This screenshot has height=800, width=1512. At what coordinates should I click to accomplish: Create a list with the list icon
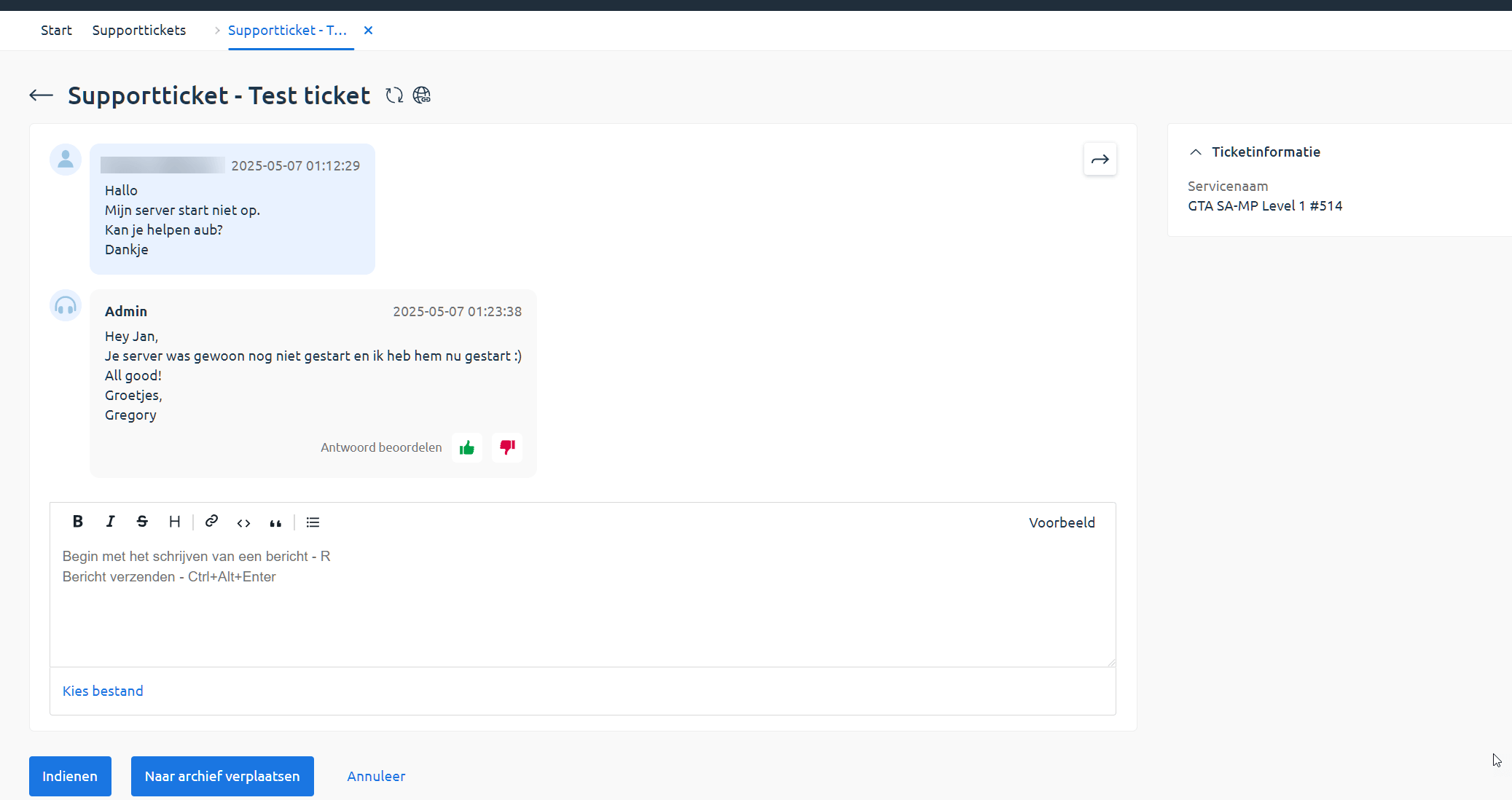[x=313, y=522]
